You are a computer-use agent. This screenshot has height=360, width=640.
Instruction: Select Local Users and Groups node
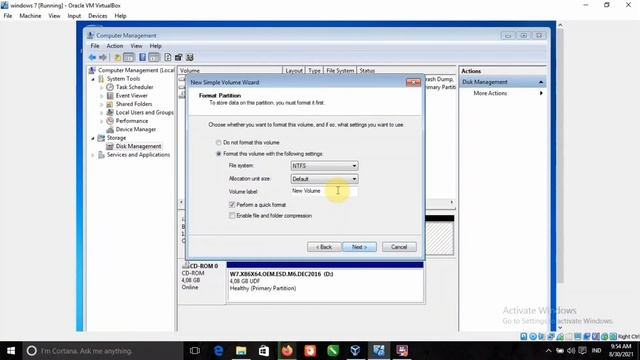coord(144,112)
